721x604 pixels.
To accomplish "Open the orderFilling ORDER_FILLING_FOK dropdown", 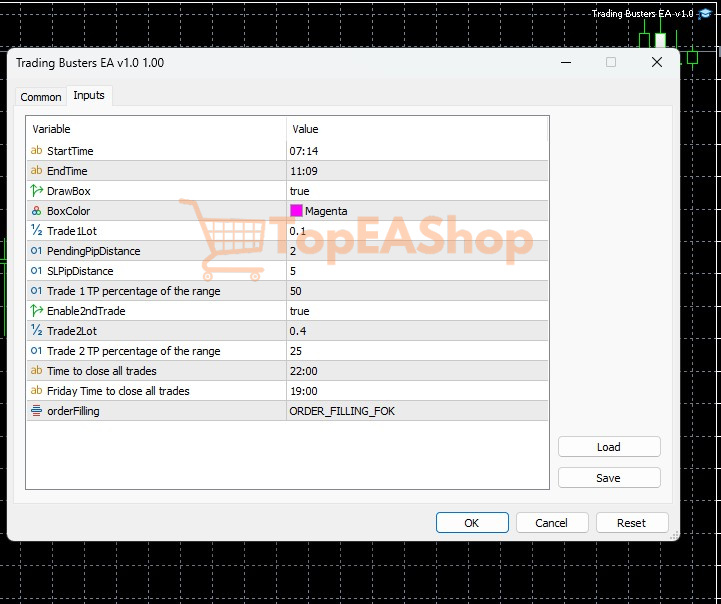I will [x=416, y=411].
